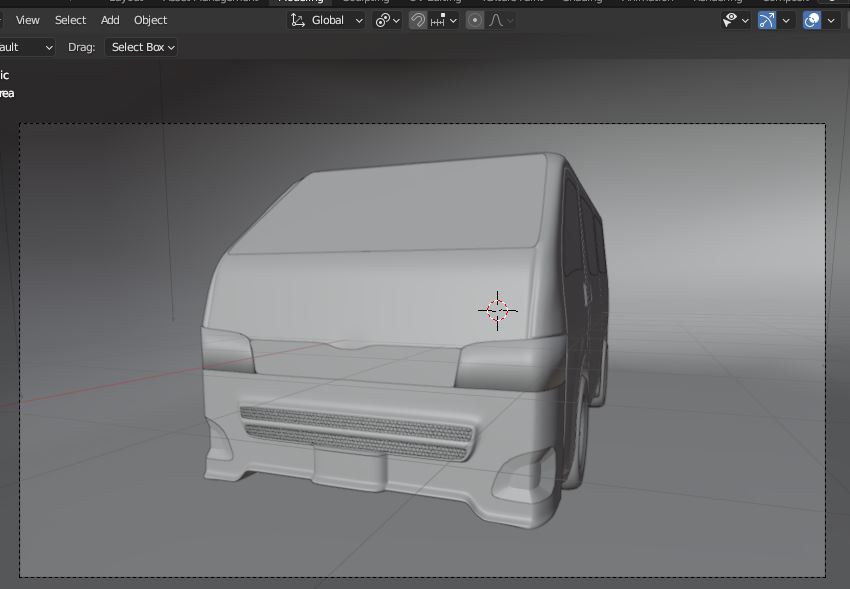This screenshot has width=850, height=589.
Task: Open the proportional falloff curve icon
Action: click(x=494, y=20)
